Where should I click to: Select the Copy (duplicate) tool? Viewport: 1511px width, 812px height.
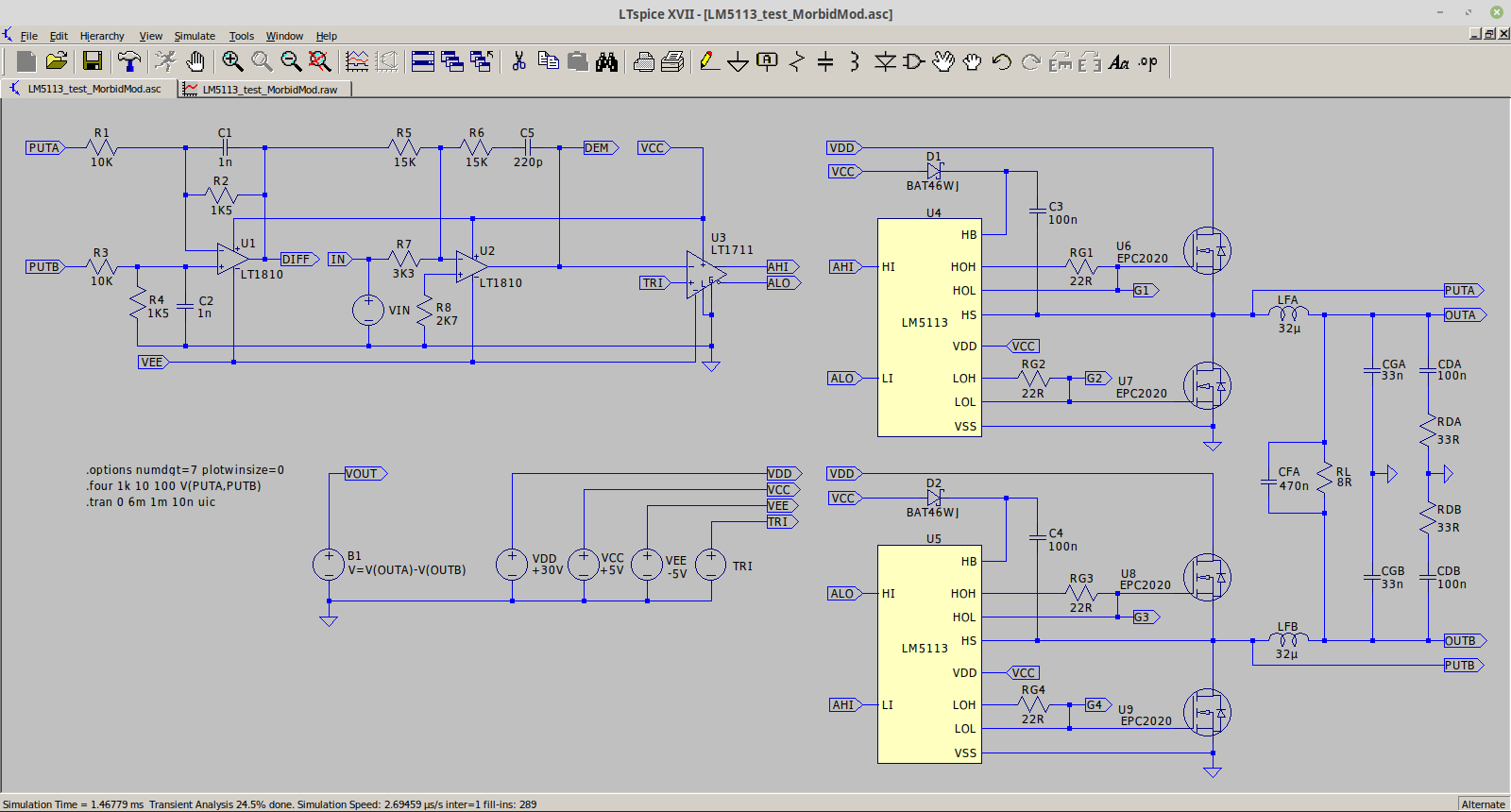(548, 61)
